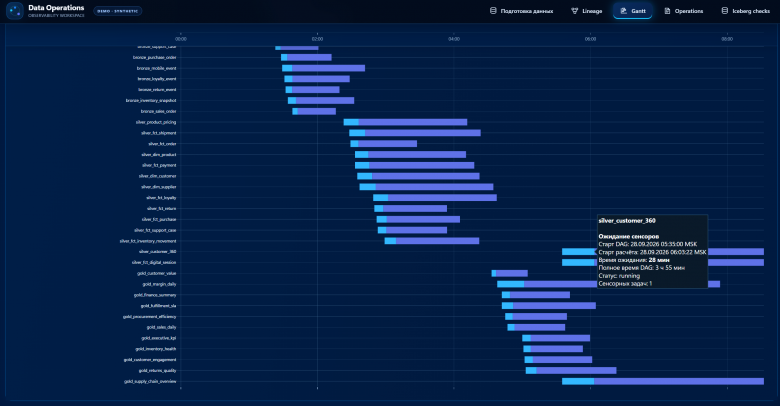
Task: Click the 02:00 time axis label
Action: click(x=317, y=39)
